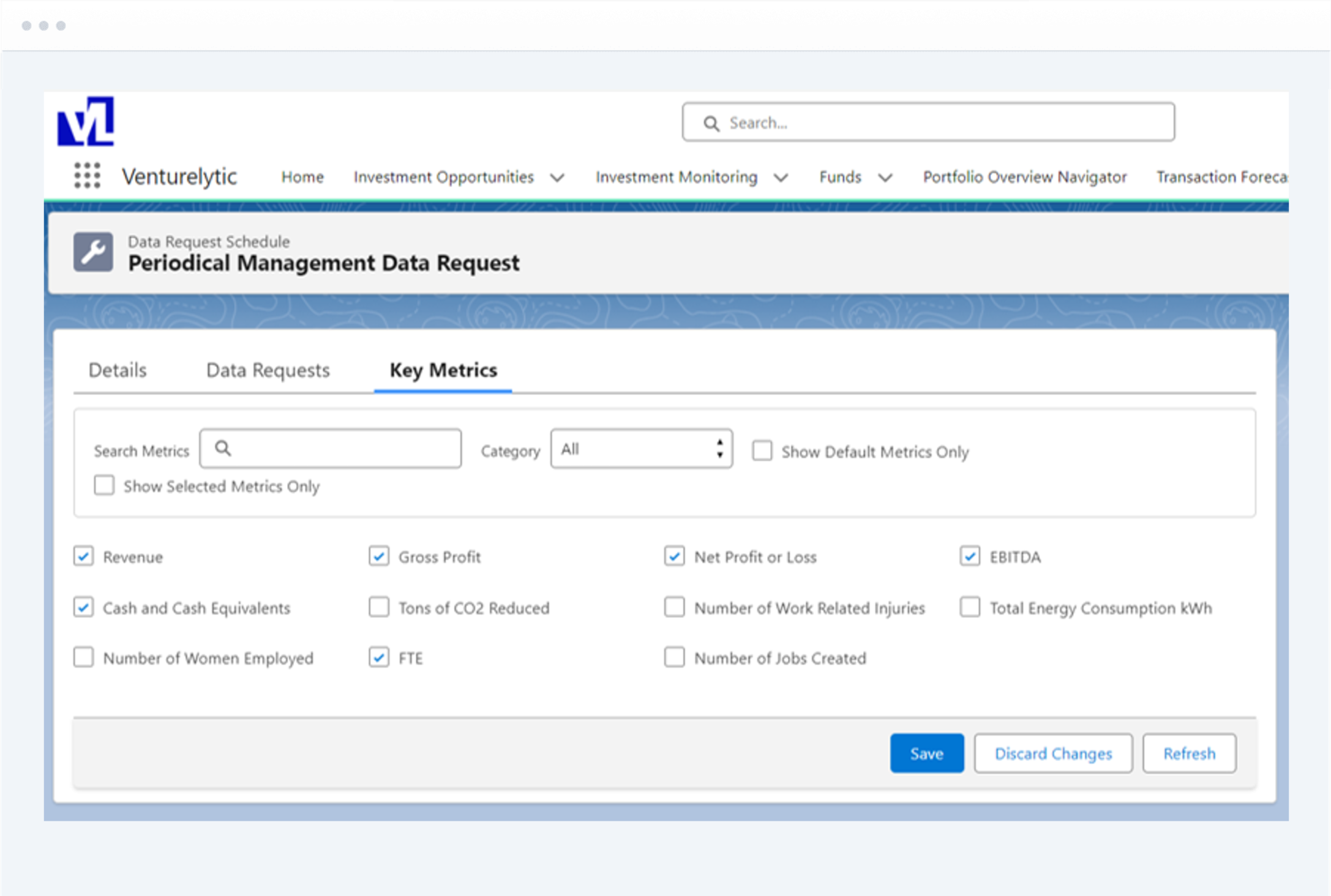Expand the Investment Monitoring menu chevron

pyautogui.click(x=781, y=177)
